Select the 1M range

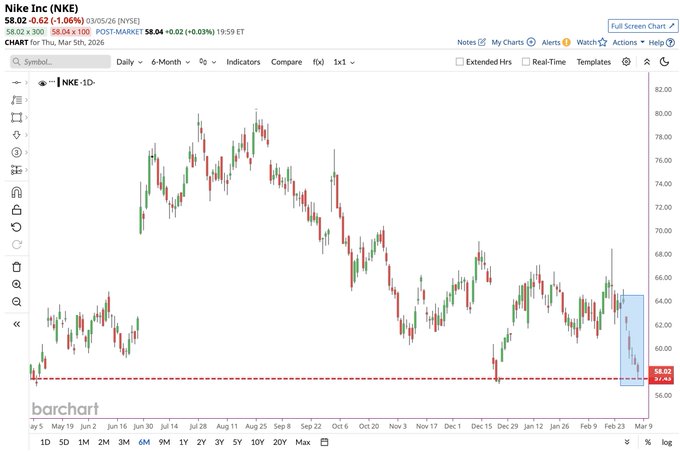83,442
